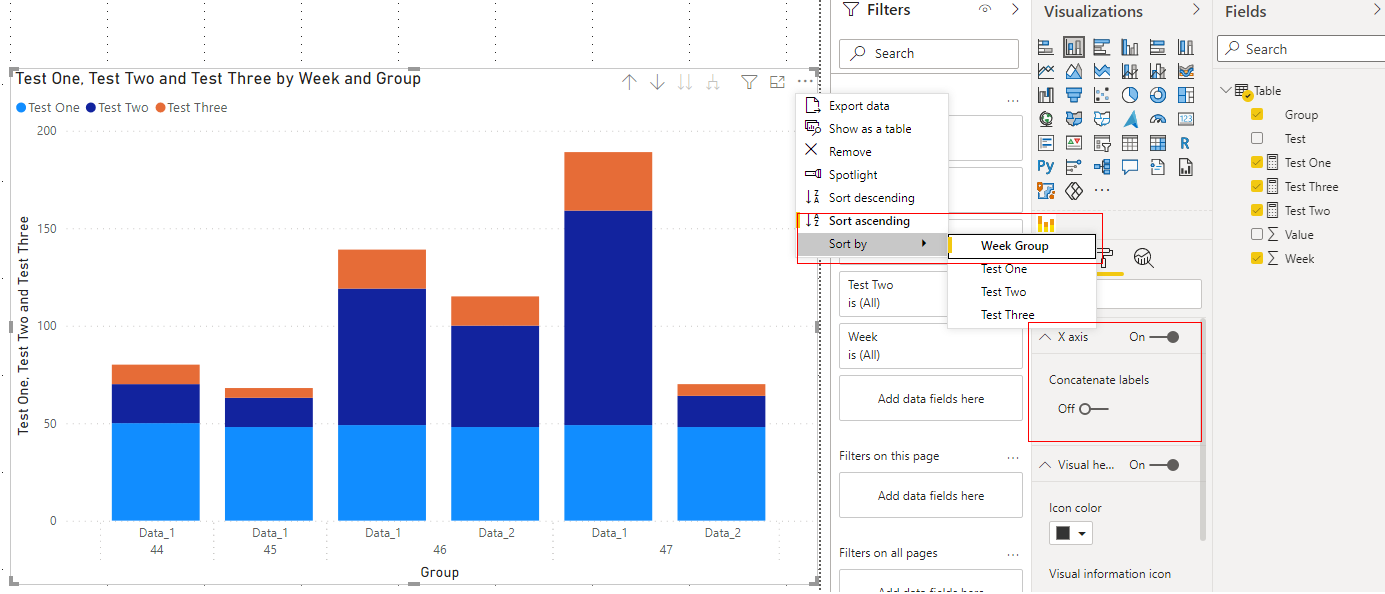The height and width of the screenshot is (594, 1385).
Task: Collapse the X axis section caret
Action: pos(1045,337)
